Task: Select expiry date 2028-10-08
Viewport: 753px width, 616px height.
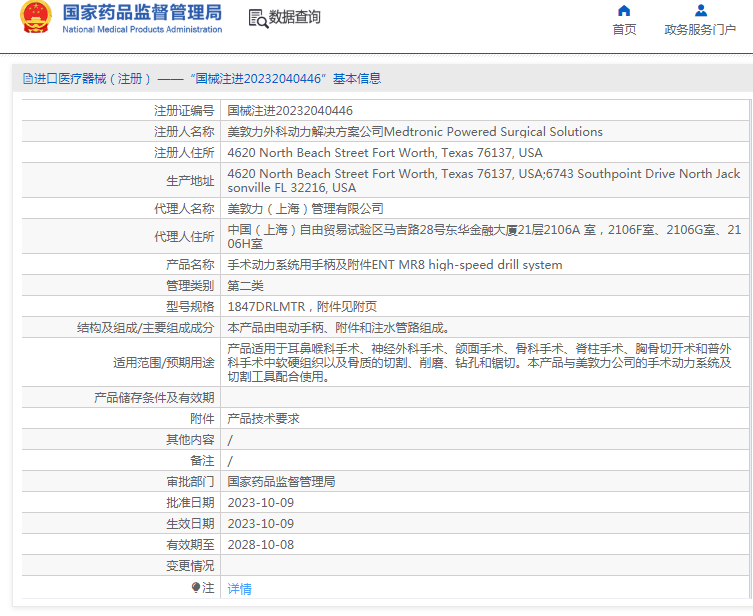Action: [x=260, y=545]
